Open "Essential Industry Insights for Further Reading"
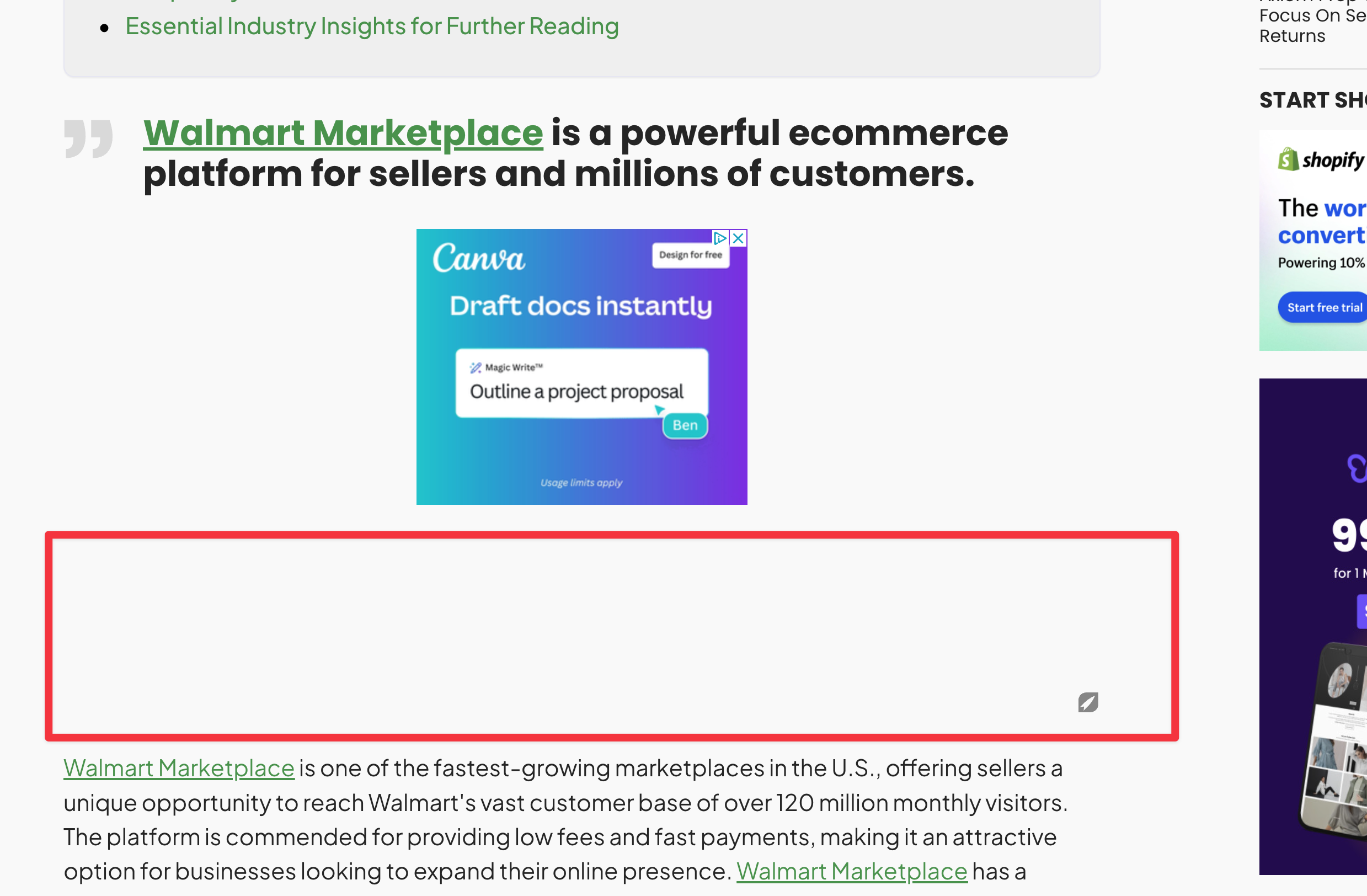Viewport: 1367px width, 896px height. (372, 26)
